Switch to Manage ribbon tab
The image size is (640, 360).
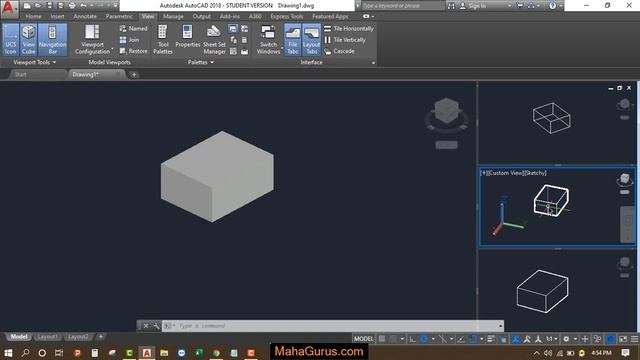coord(173,16)
